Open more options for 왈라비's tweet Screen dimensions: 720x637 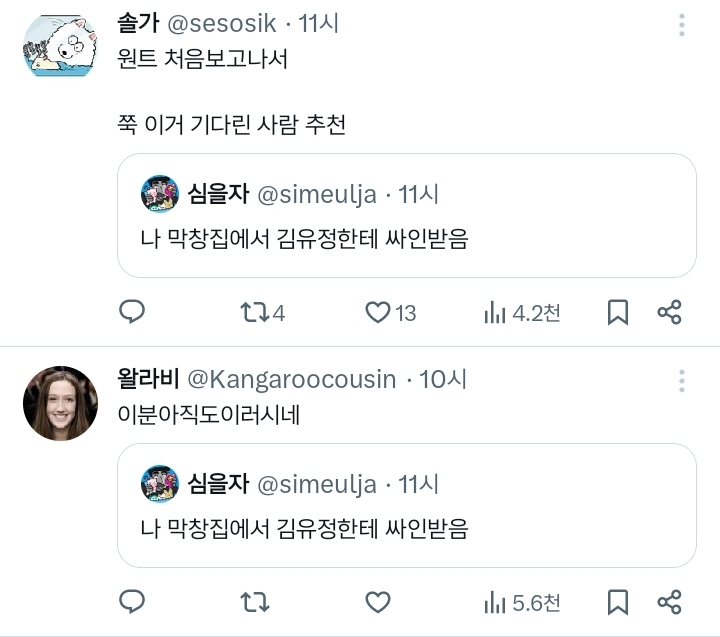[x=682, y=381]
